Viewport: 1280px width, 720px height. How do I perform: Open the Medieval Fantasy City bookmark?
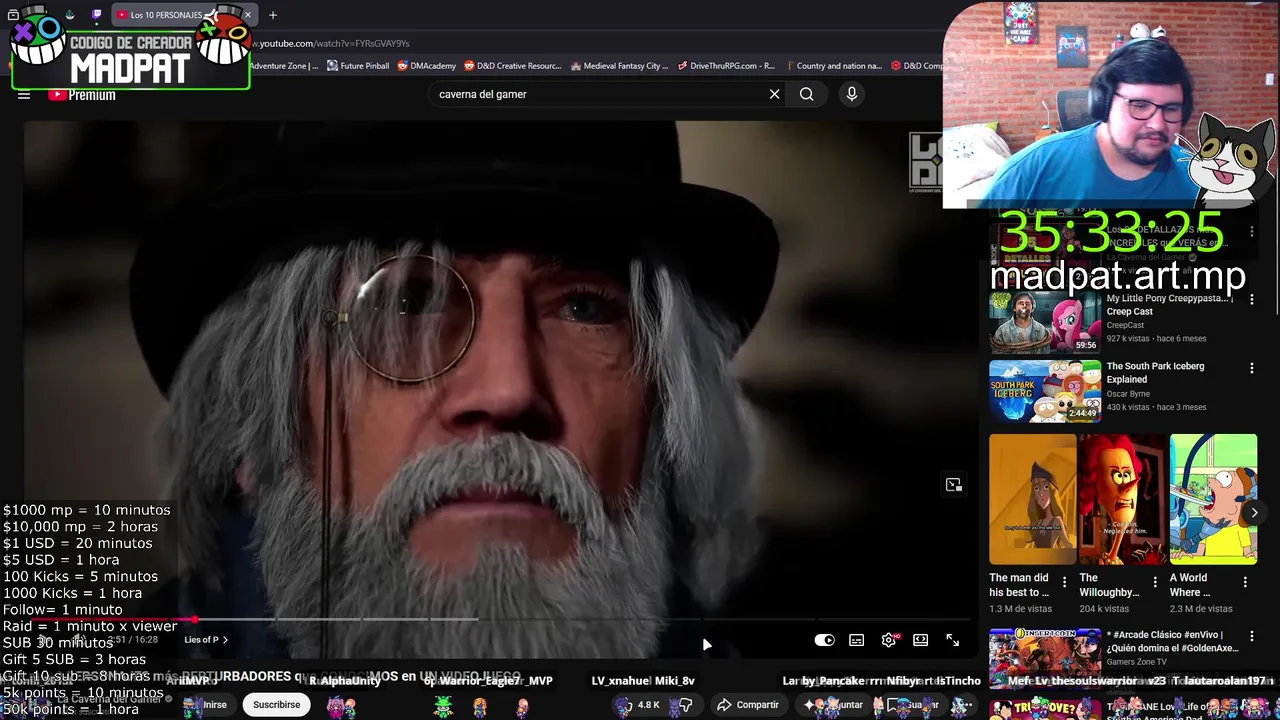click(620, 66)
